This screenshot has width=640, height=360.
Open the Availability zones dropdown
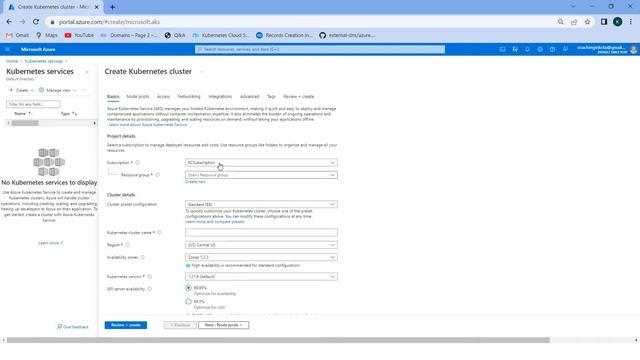[261, 257]
